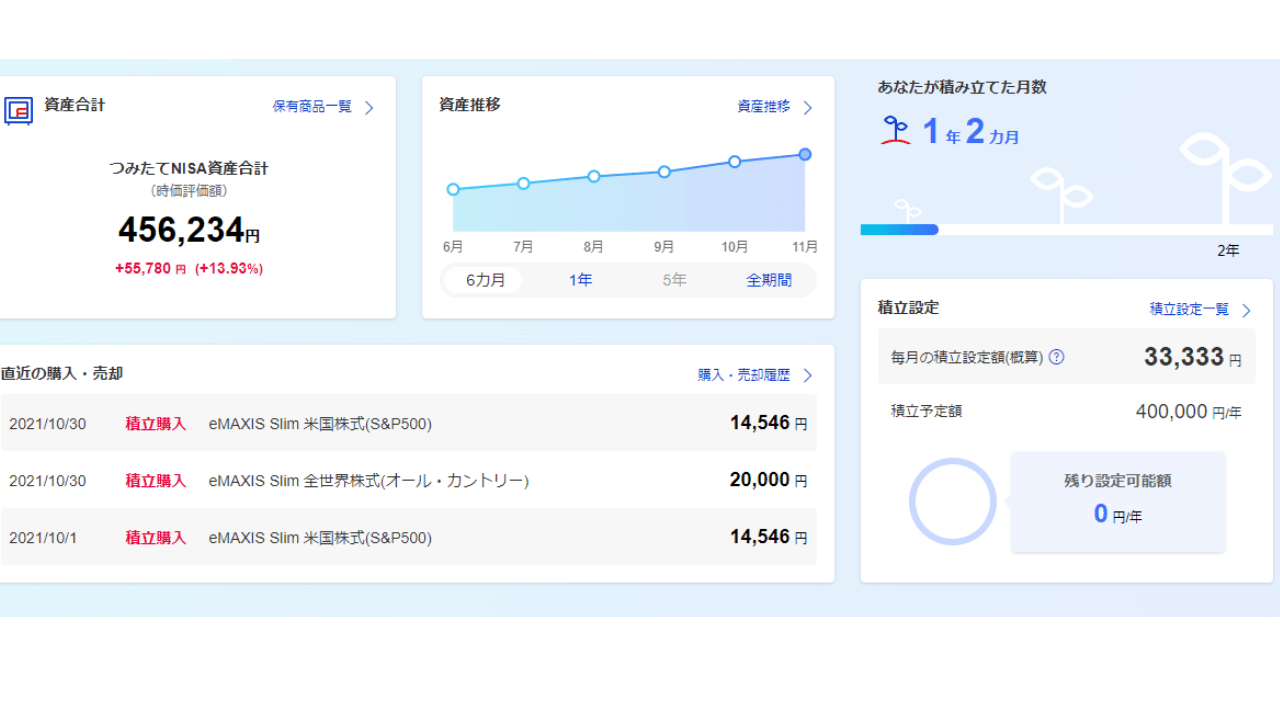The image size is (1280, 720).
Task: Open the 積立設定一覧 link
Action: pyautogui.click(x=1189, y=310)
